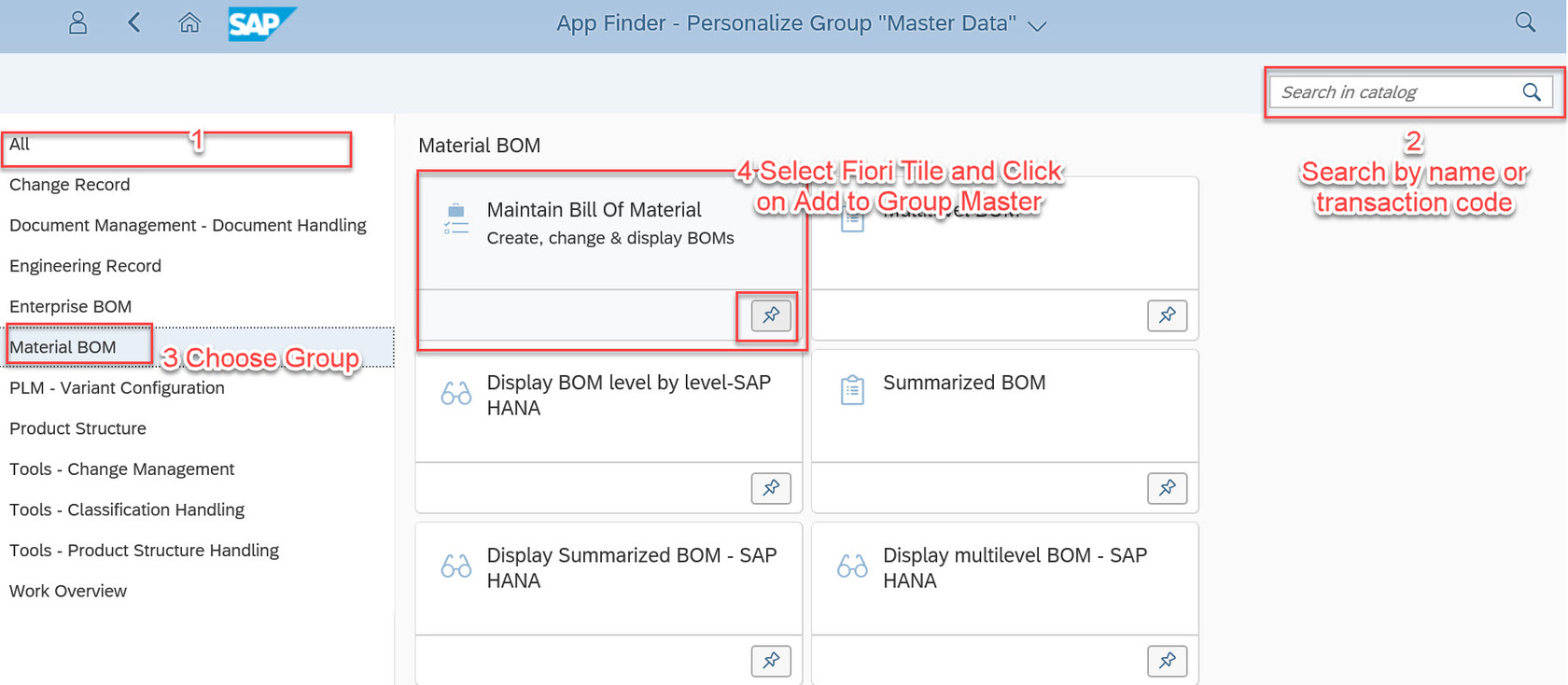Pin the Display BOM level by level tile
Screen dimensions: 1568x685
[771, 488]
